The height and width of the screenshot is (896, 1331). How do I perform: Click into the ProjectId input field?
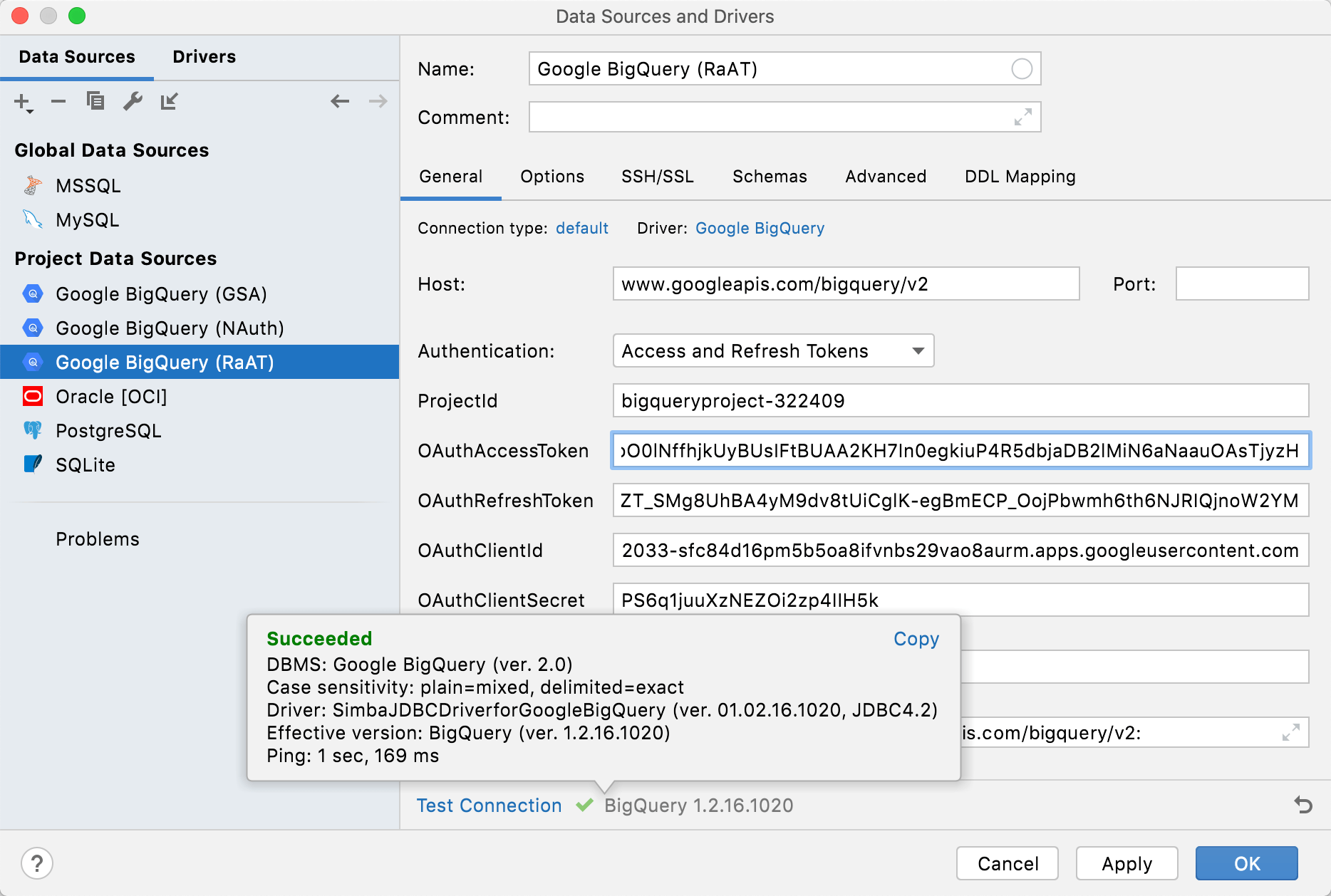pyautogui.click(x=960, y=400)
